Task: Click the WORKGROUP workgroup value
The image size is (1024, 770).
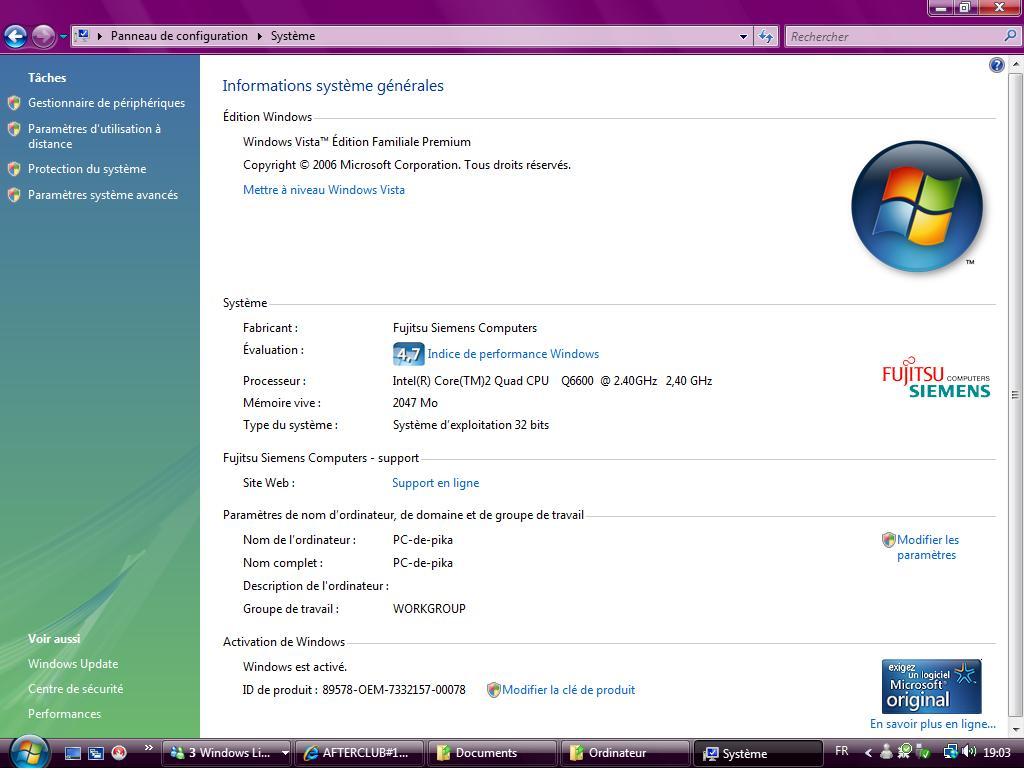Action: click(429, 609)
